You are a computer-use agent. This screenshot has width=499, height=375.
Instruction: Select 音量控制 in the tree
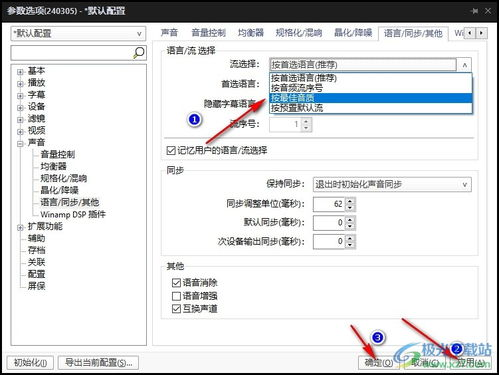tap(58, 154)
